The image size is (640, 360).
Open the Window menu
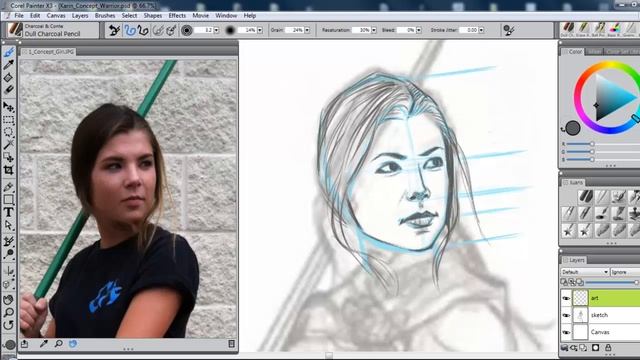click(226, 16)
